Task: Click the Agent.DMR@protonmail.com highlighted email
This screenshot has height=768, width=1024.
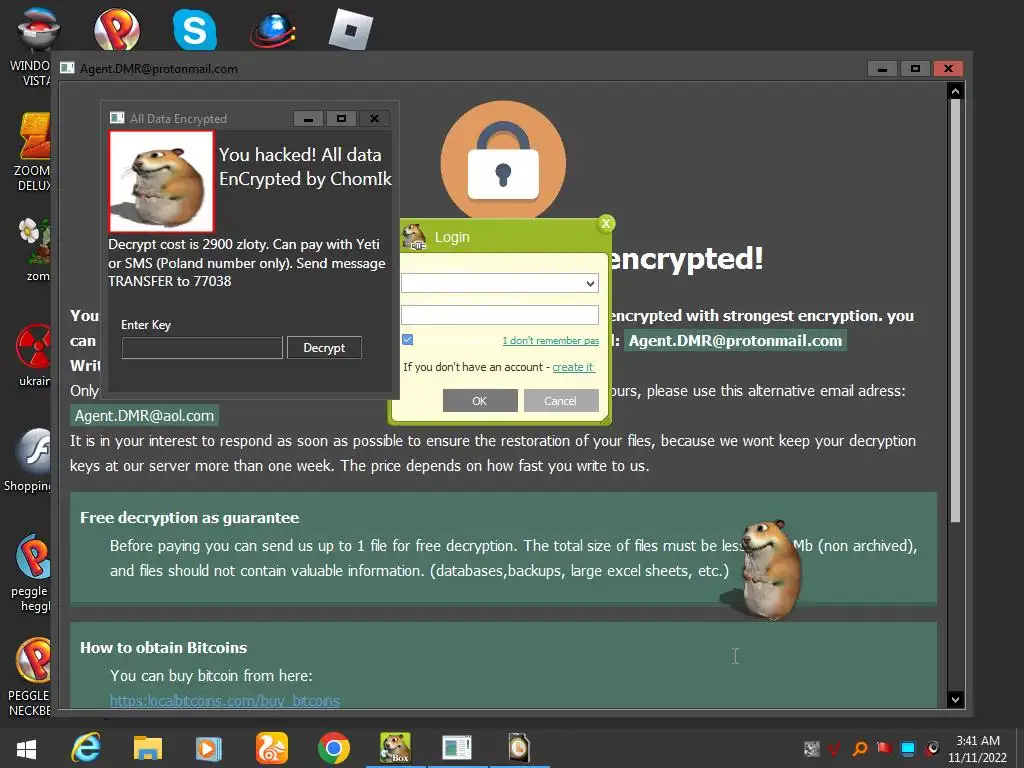Action: coord(735,340)
